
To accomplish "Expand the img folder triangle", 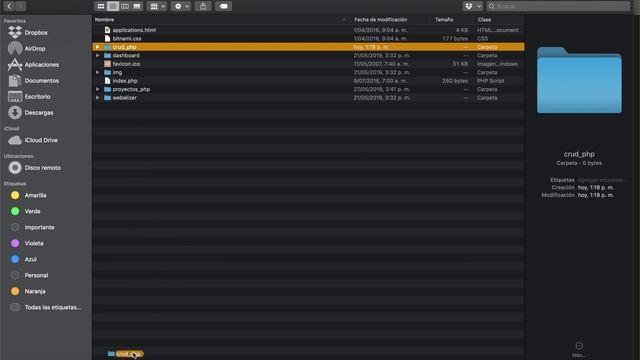I will click(98, 72).
